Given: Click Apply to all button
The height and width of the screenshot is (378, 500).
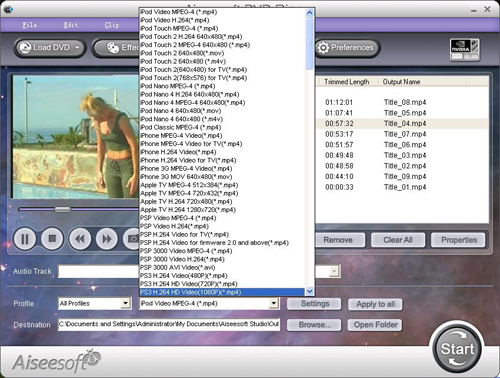Looking at the screenshot, I should [375, 304].
